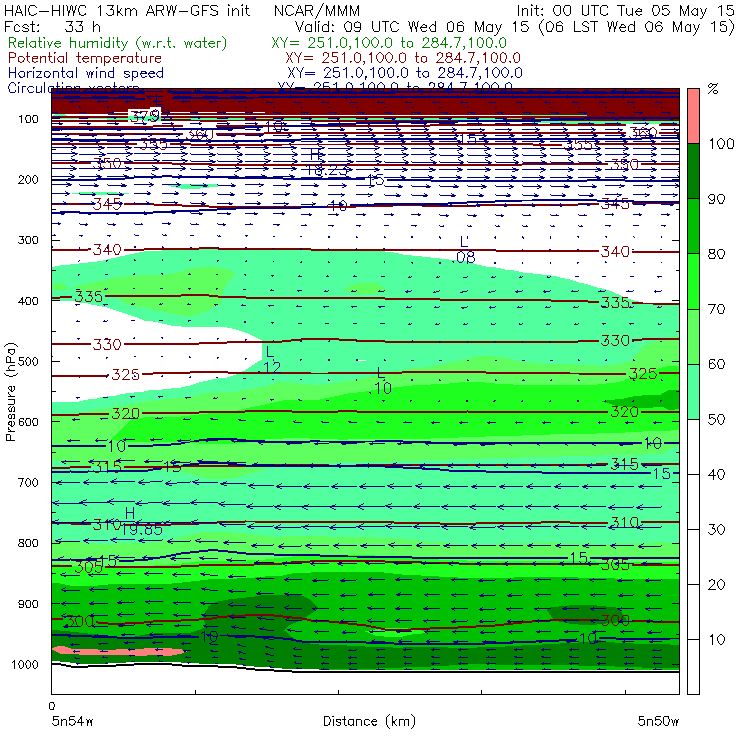Select the 80–90% green colorbar segment

(693, 226)
